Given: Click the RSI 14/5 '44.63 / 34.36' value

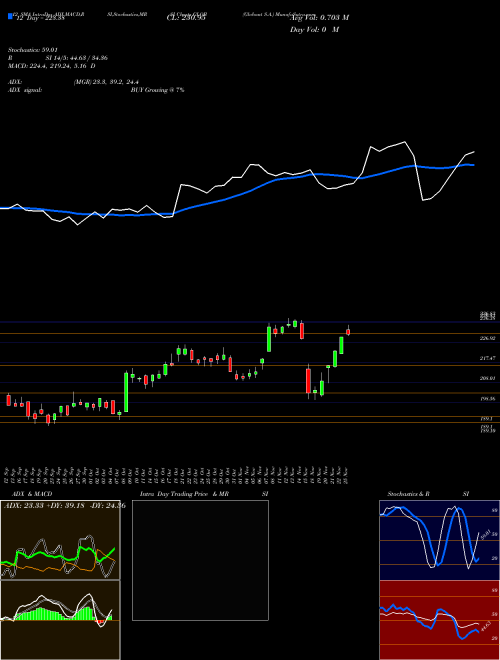Looking at the screenshot, I should (90, 58).
